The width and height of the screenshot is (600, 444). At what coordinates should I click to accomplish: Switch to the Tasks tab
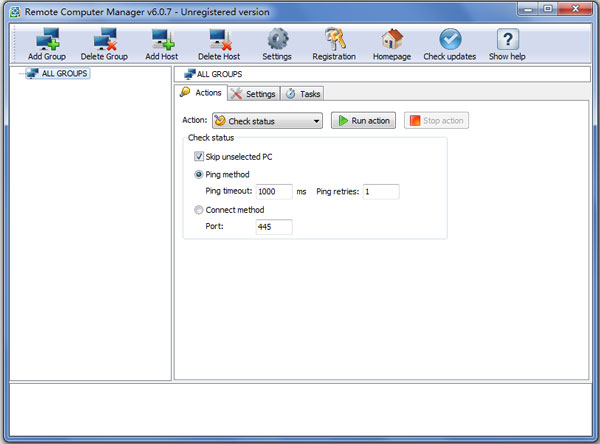[x=303, y=93]
